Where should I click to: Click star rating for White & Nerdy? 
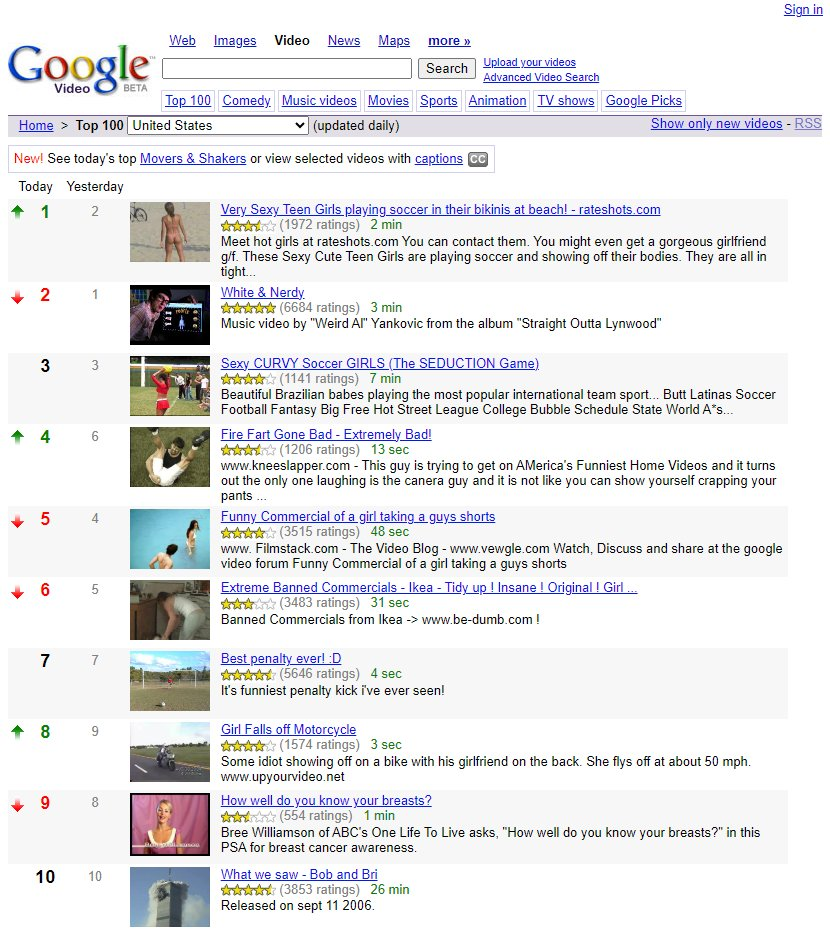click(x=248, y=308)
